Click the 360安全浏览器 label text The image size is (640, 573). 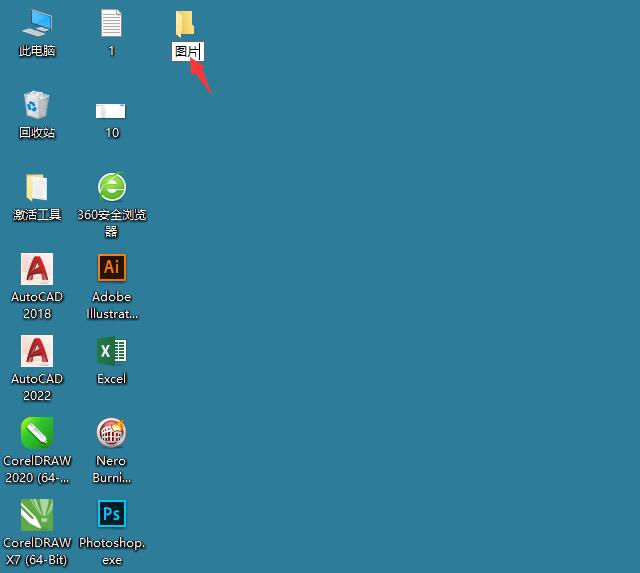click(112, 223)
